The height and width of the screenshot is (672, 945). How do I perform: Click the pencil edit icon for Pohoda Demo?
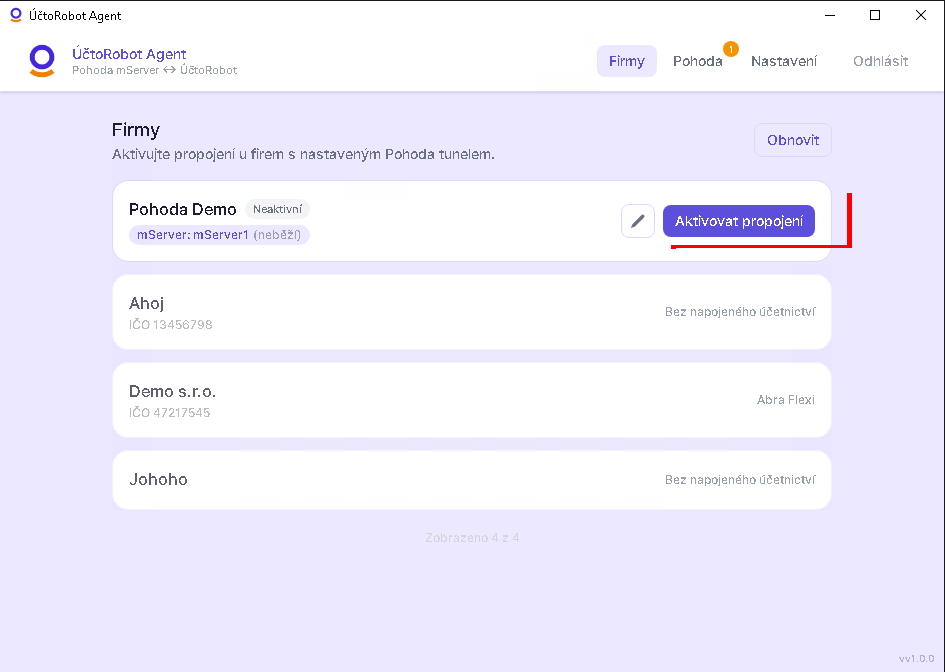pyautogui.click(x=638, y=221)
